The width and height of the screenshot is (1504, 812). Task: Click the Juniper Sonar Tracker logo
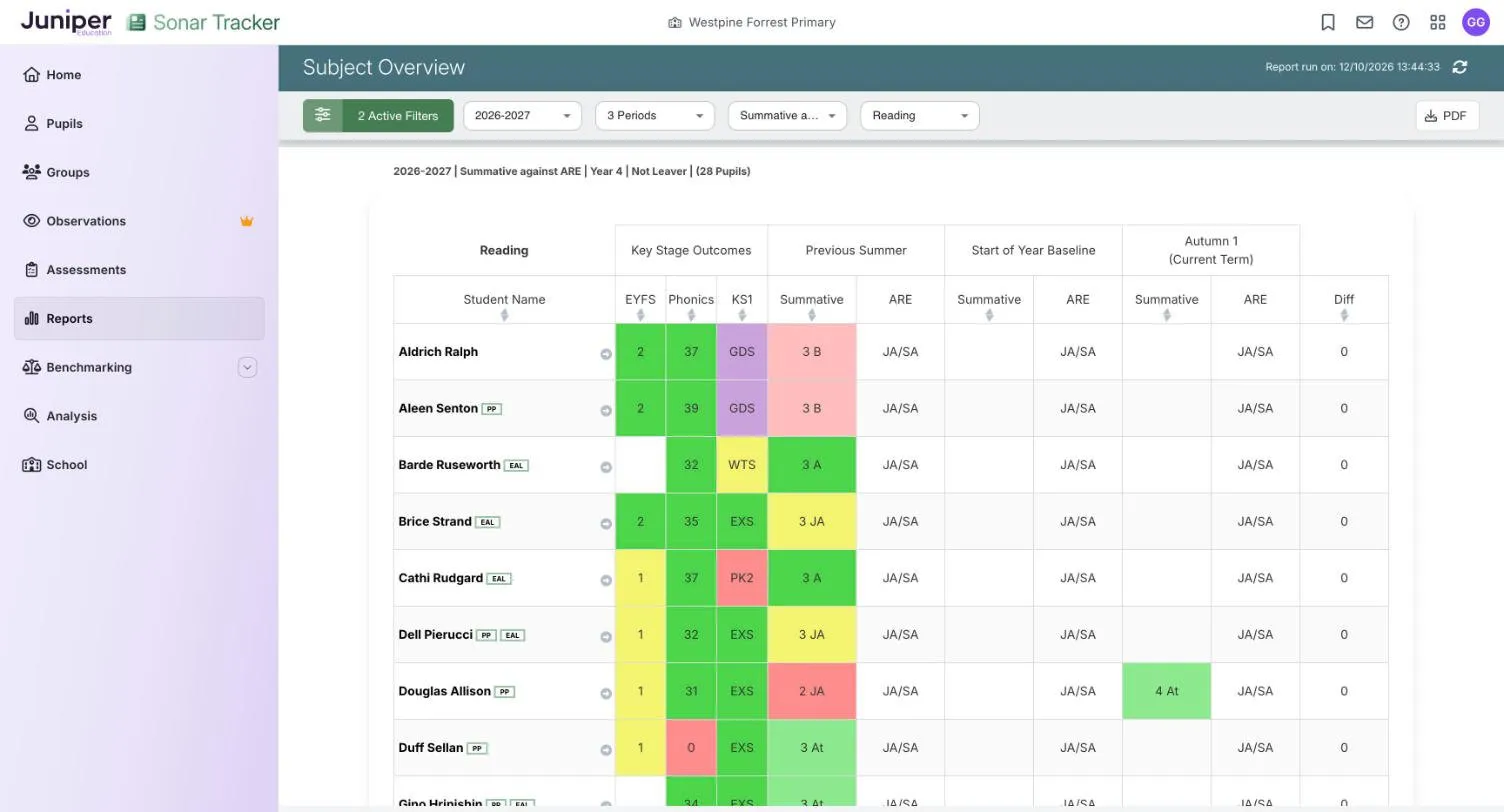pyautogui.click(x=150, y=22)
